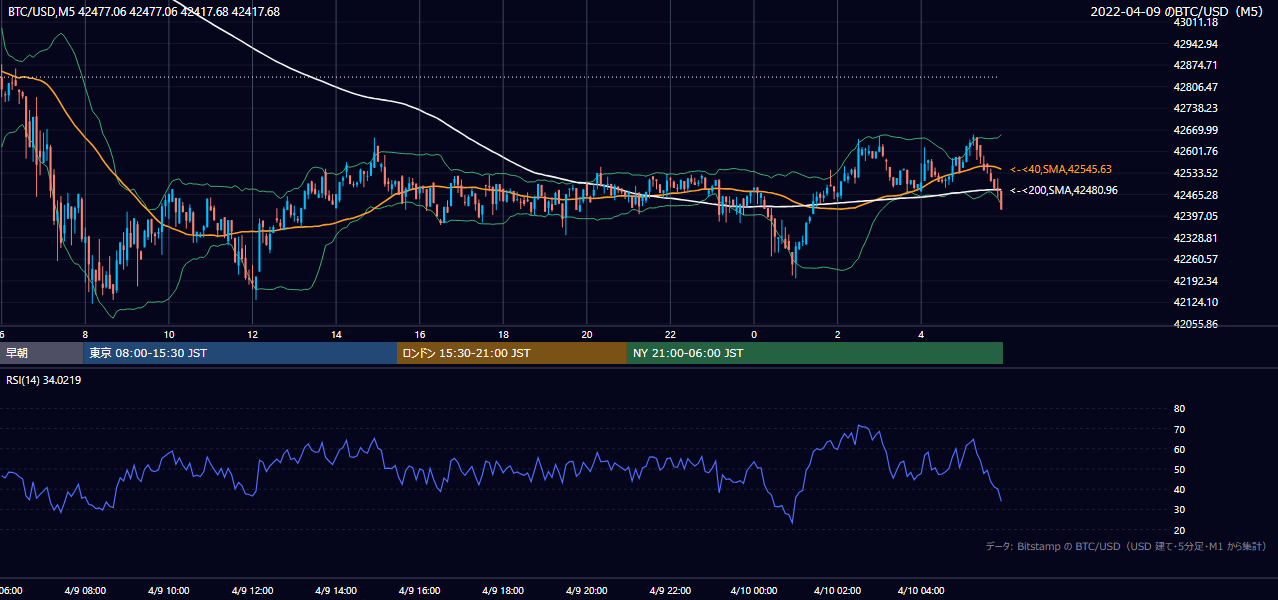Select bottom date label 4/9 10:00
This screenshot has width=1278, height=600.
point(169,591)
